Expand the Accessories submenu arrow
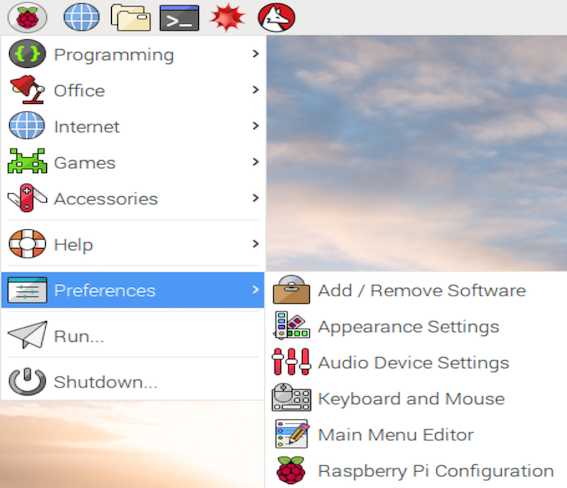The height and width of the screenshot is (488, 567). tap(256, 198)
